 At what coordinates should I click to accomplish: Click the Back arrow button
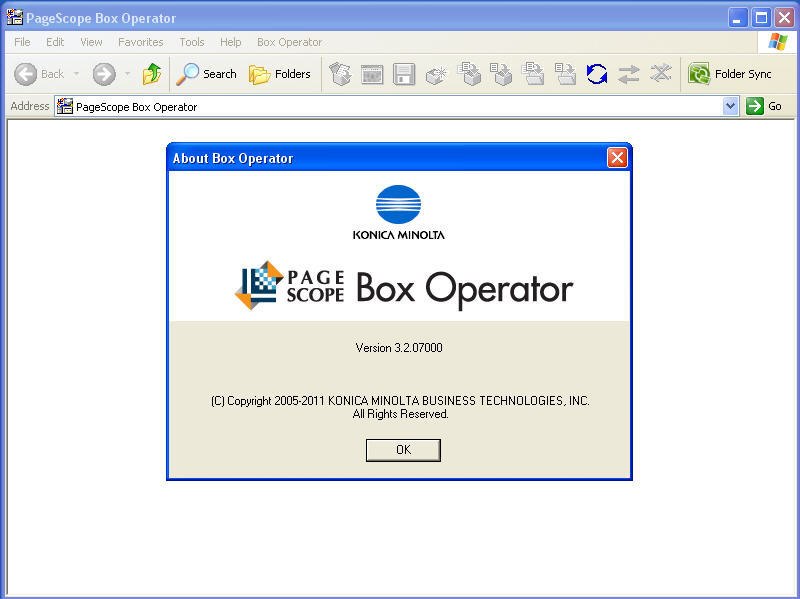26,74
